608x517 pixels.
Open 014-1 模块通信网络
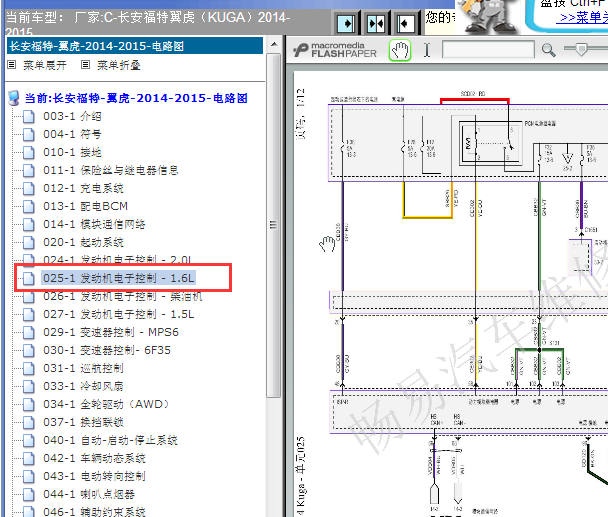click(x=94, y=224)
